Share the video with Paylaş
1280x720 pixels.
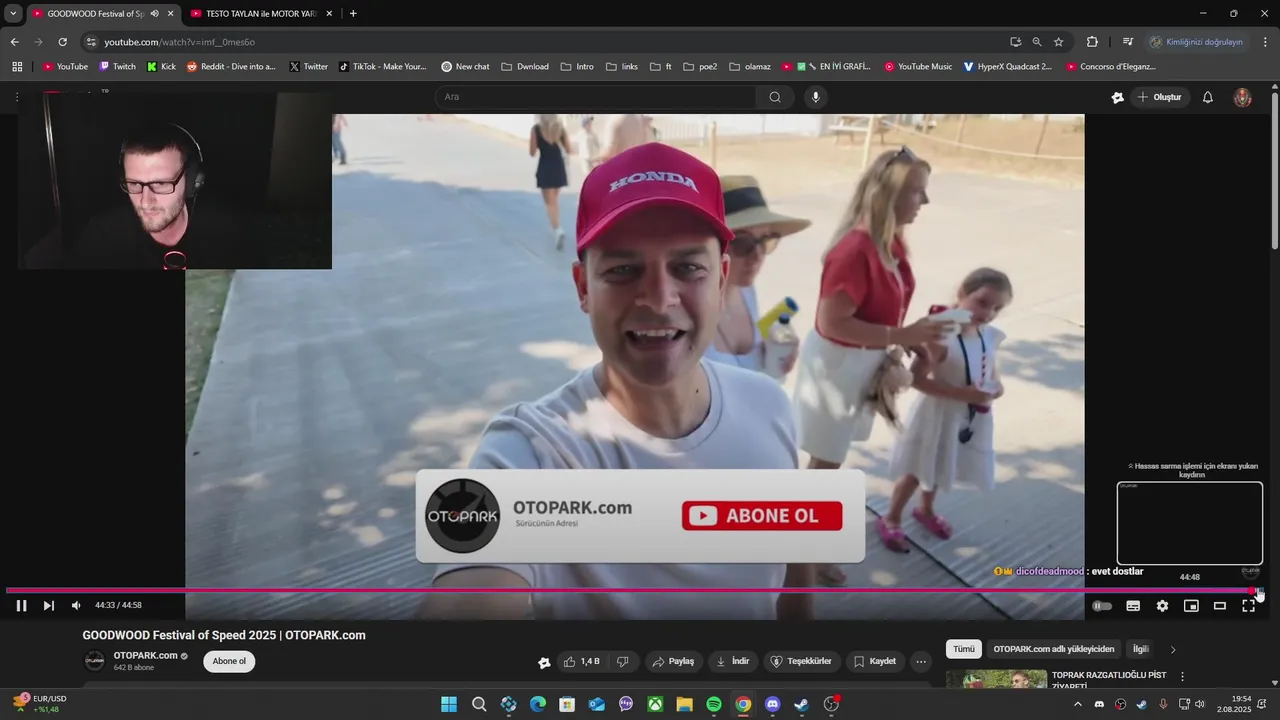672,661
